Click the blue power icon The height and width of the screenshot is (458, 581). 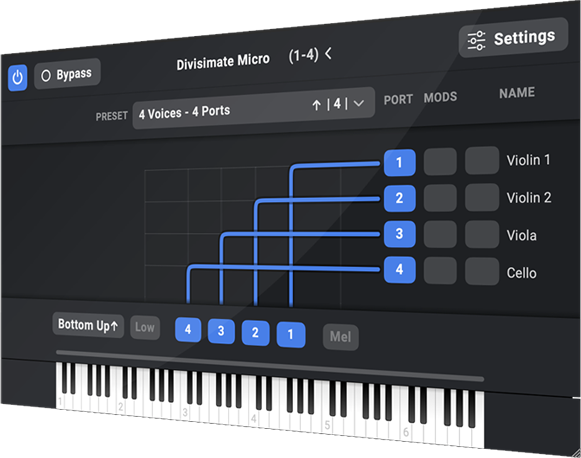click(x=17, y=78)
